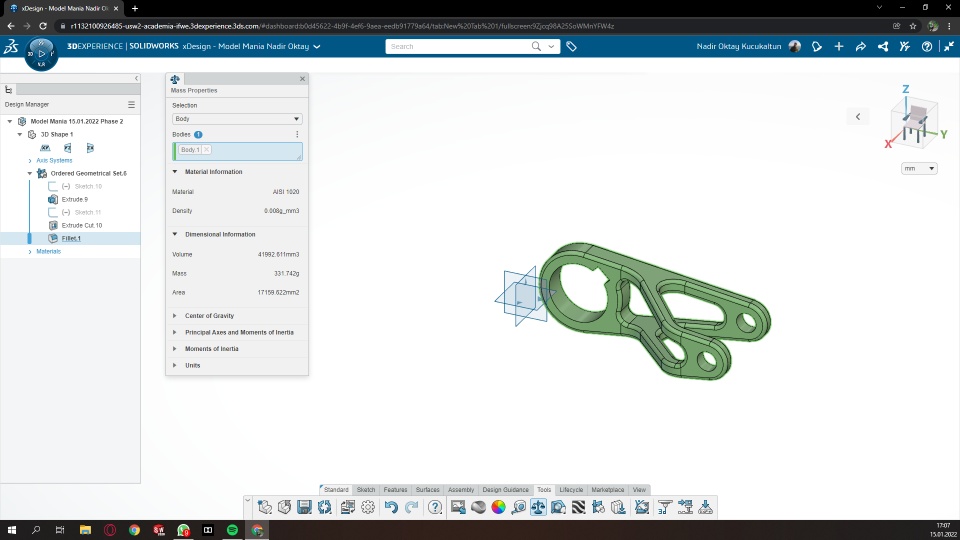The height and width of the screenshot is (540, 960).
Task: Collapse the 3D Shape 1 node
Action: click(x=20, y=135)
